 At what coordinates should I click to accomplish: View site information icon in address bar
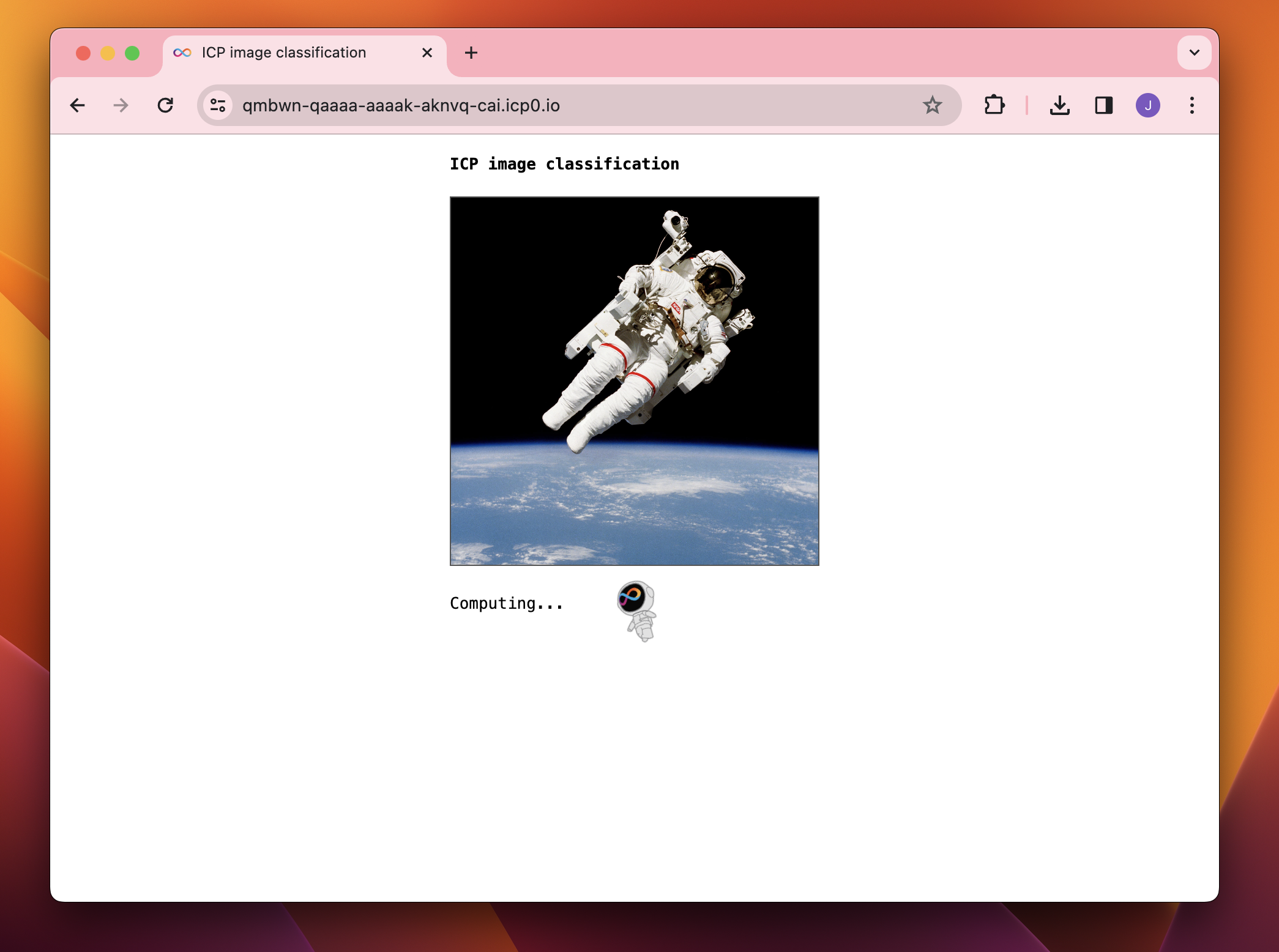(218, 105)
